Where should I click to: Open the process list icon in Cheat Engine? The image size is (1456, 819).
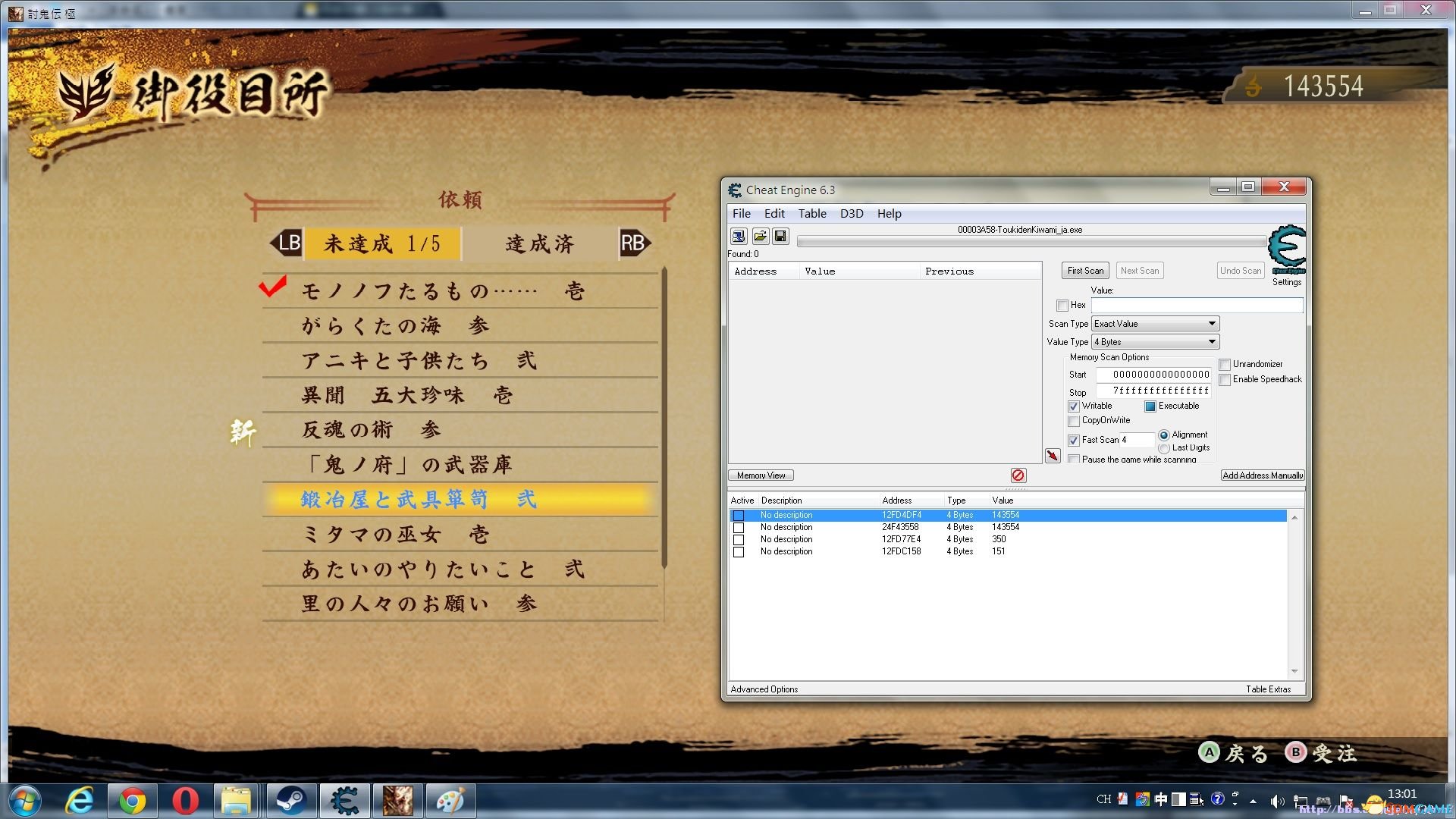pyautogui.click(x=739, y=237)
